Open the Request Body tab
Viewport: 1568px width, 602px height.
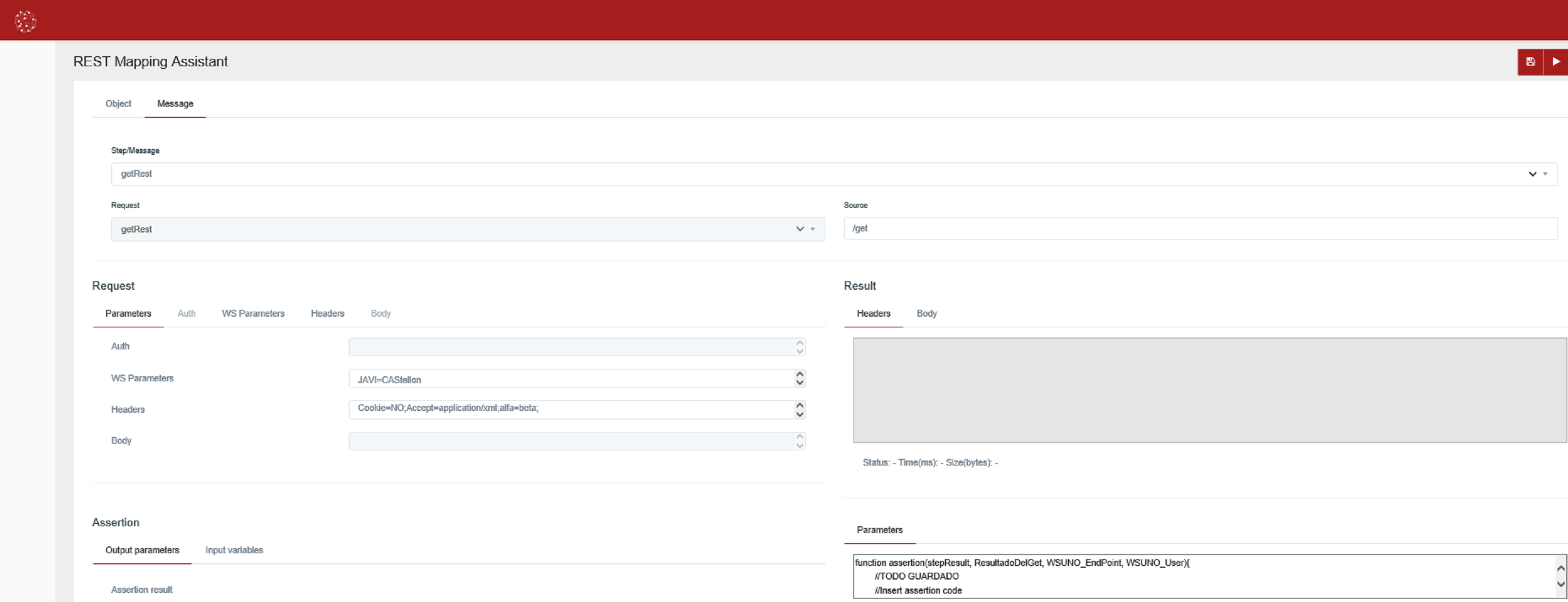pyautogui.click(x=381, y=313)
